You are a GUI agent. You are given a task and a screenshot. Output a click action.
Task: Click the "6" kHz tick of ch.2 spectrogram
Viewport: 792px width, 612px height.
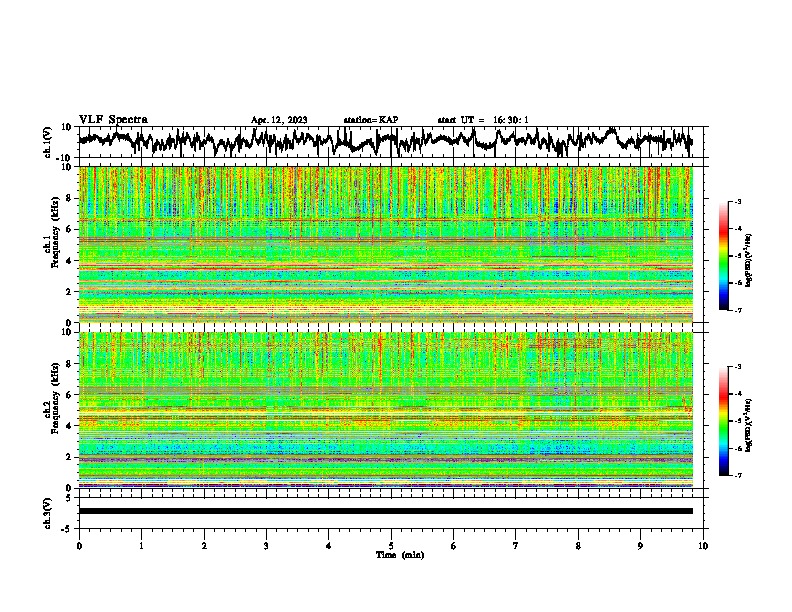69,395
